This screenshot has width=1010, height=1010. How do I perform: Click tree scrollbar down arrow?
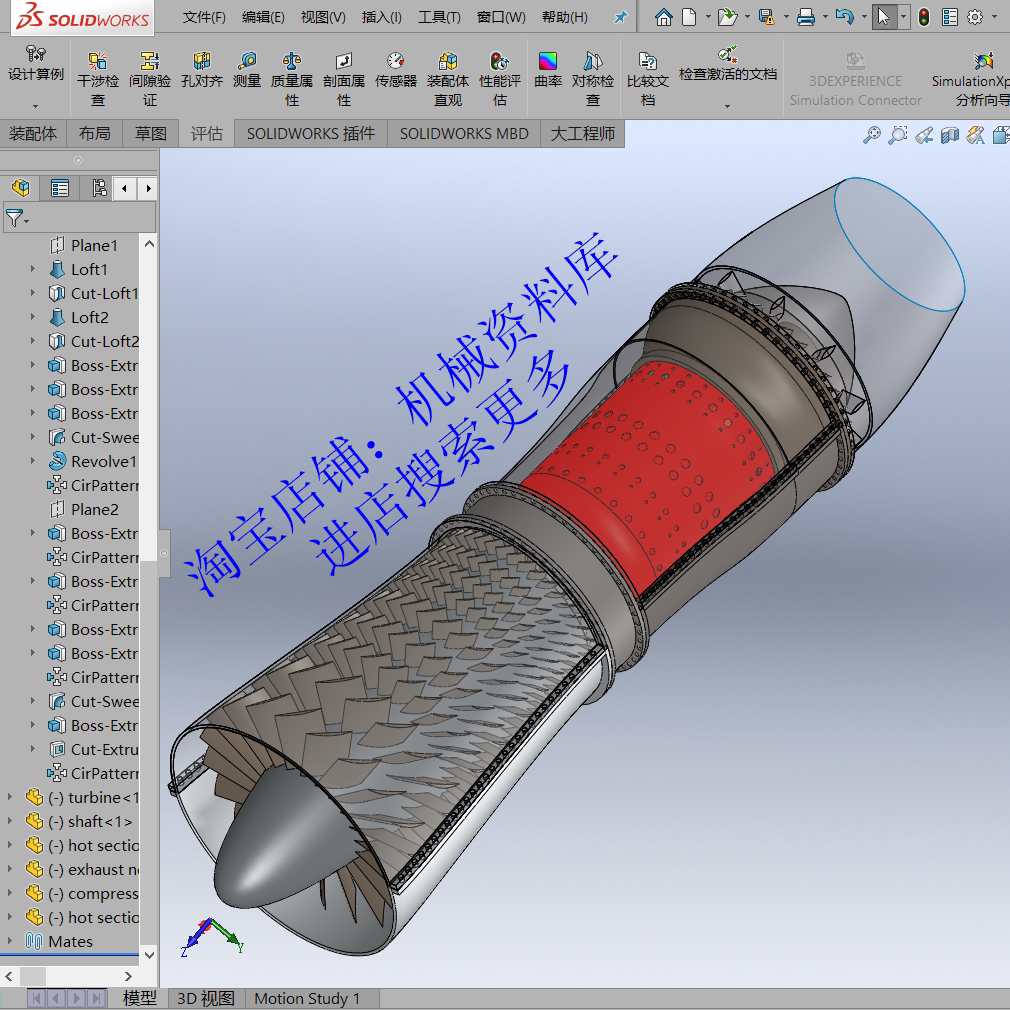(149, 955)
